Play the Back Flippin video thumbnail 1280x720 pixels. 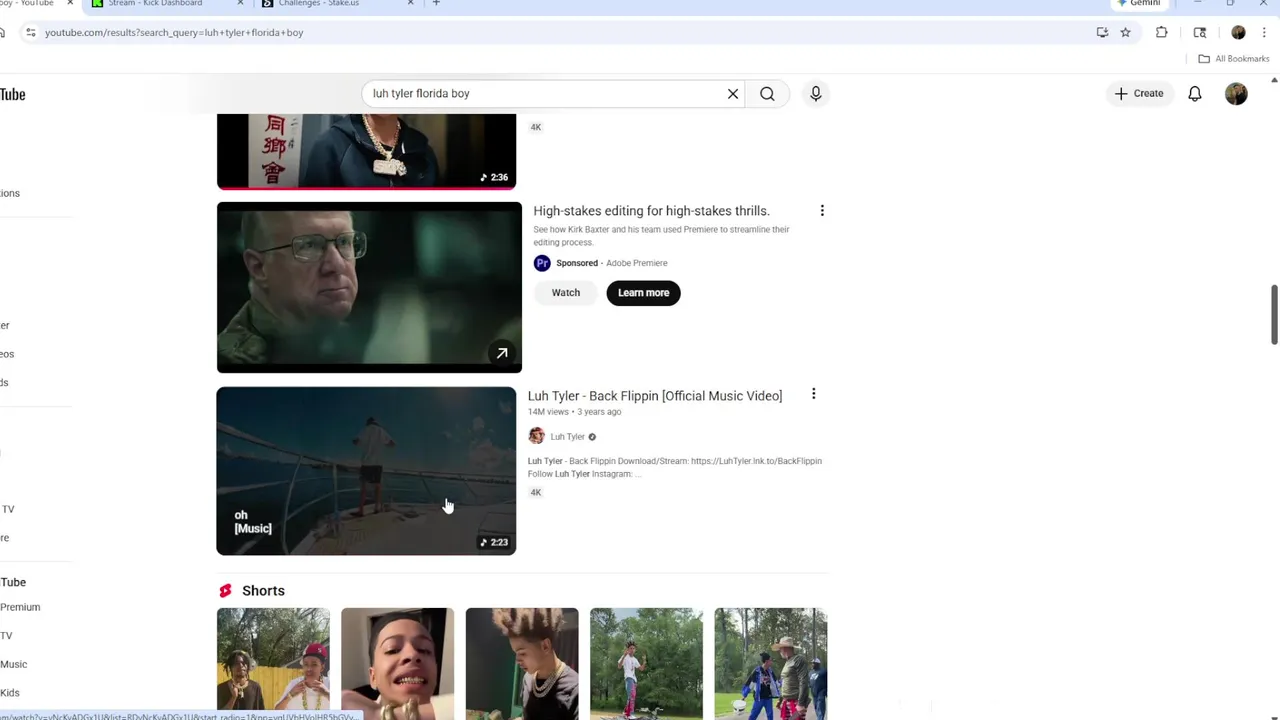click(366, 471)
